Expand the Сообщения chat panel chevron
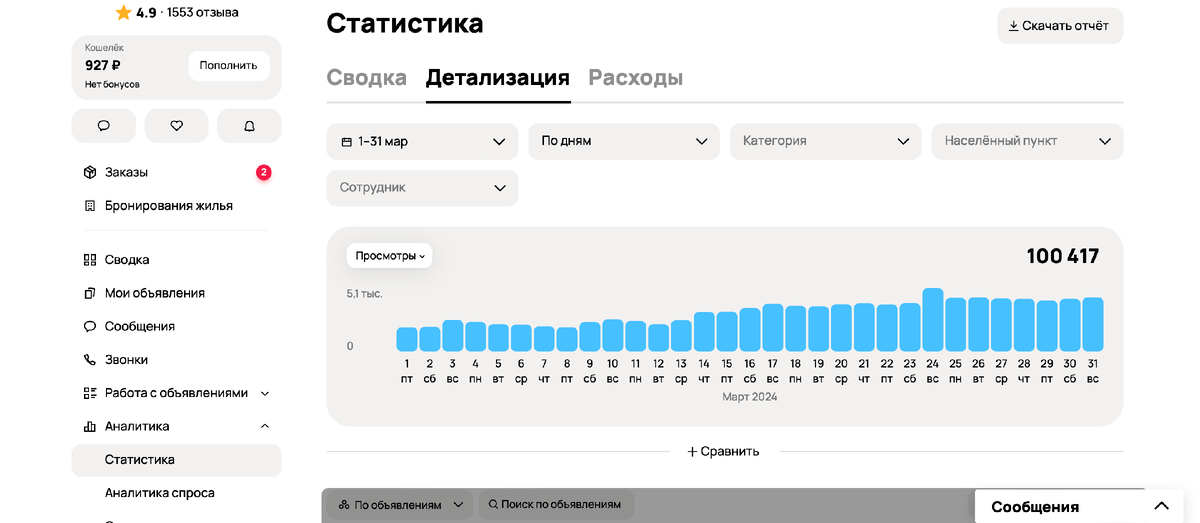 [x=1161, y=506]
